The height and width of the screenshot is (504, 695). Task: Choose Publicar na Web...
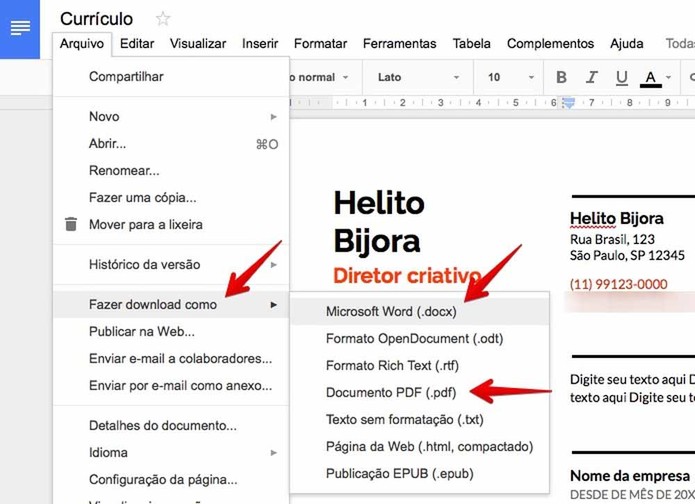(x=171, y=332)
